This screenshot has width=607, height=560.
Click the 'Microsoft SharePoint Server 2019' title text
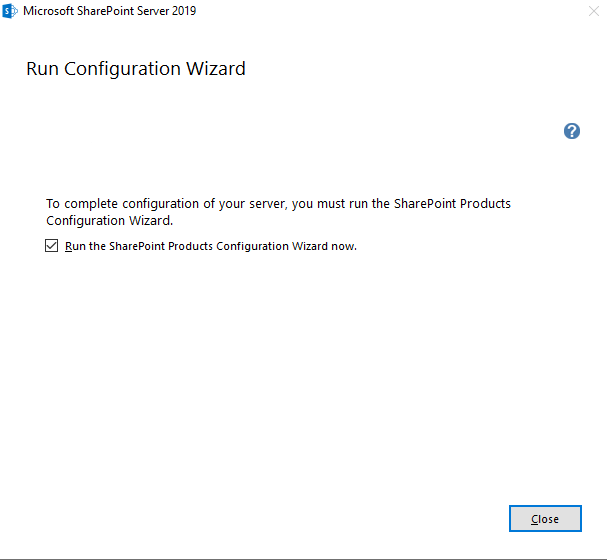click(x=110, y=11)
